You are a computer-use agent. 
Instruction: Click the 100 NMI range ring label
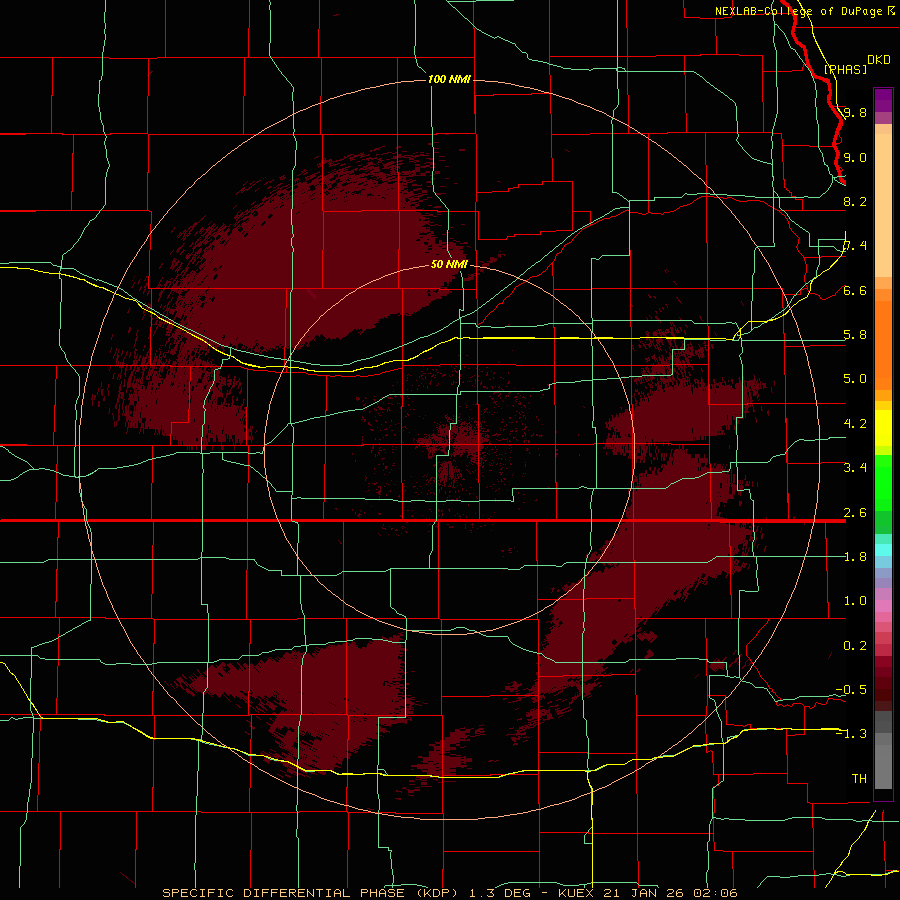click(449, 79)
